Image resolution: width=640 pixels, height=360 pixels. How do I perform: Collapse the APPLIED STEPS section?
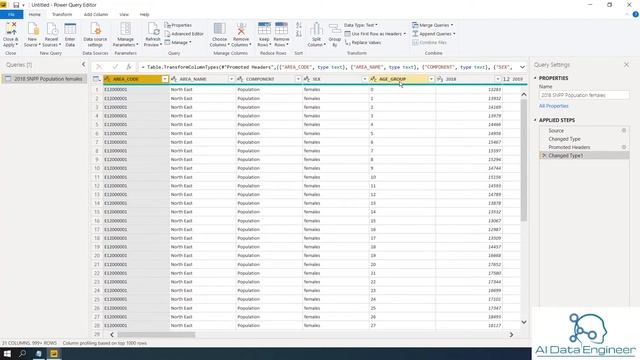[535, 120]
